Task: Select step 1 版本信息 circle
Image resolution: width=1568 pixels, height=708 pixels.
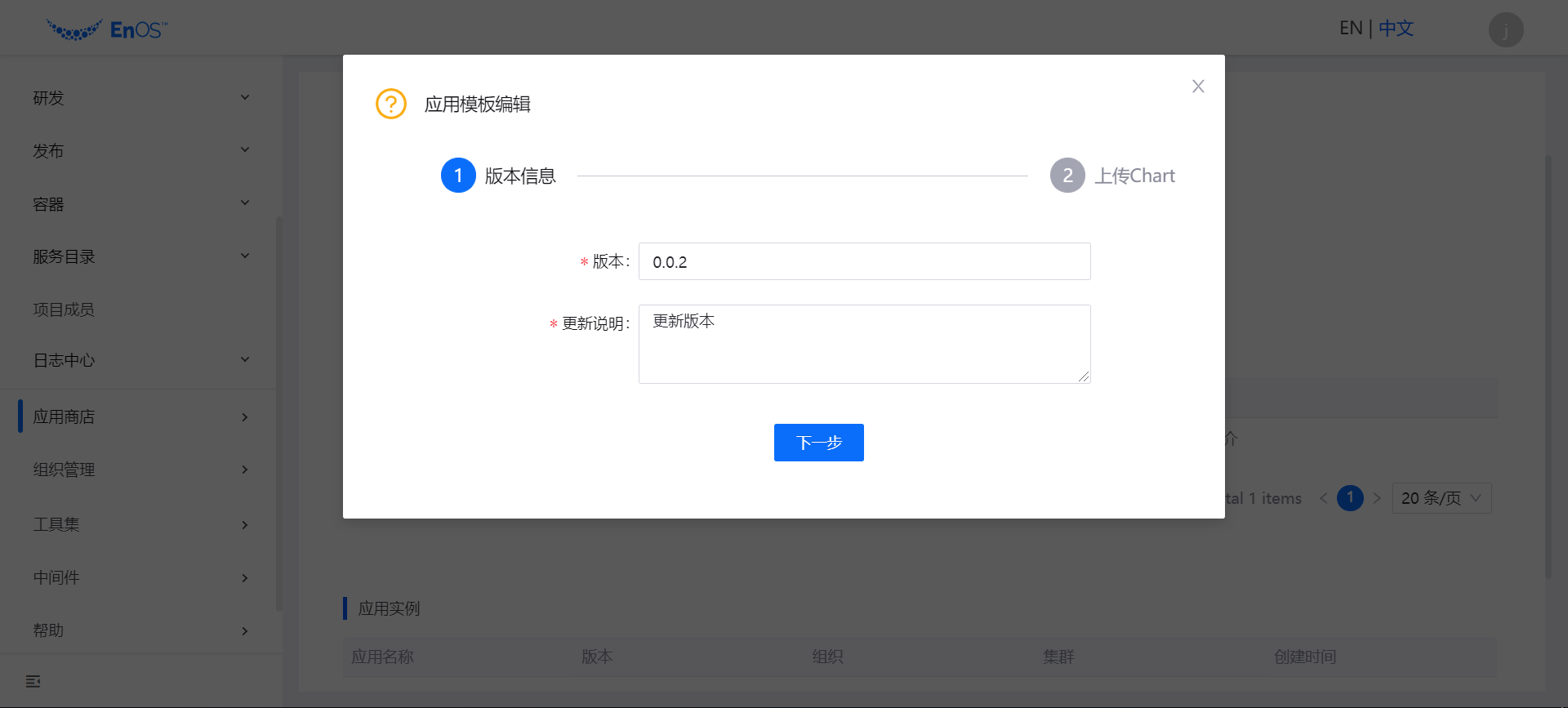Action: point(458,176)
